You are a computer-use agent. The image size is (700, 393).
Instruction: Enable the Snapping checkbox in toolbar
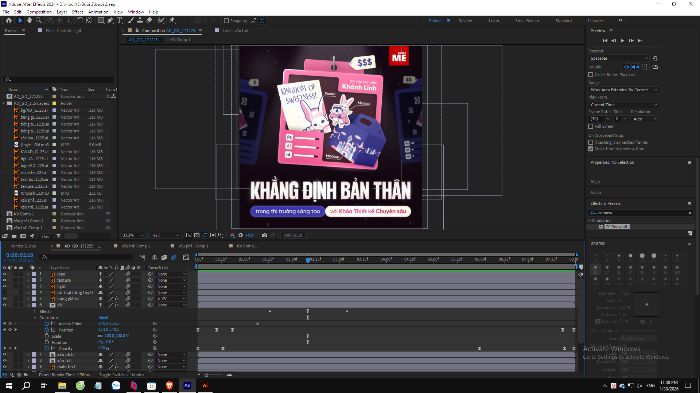(226, 21)
